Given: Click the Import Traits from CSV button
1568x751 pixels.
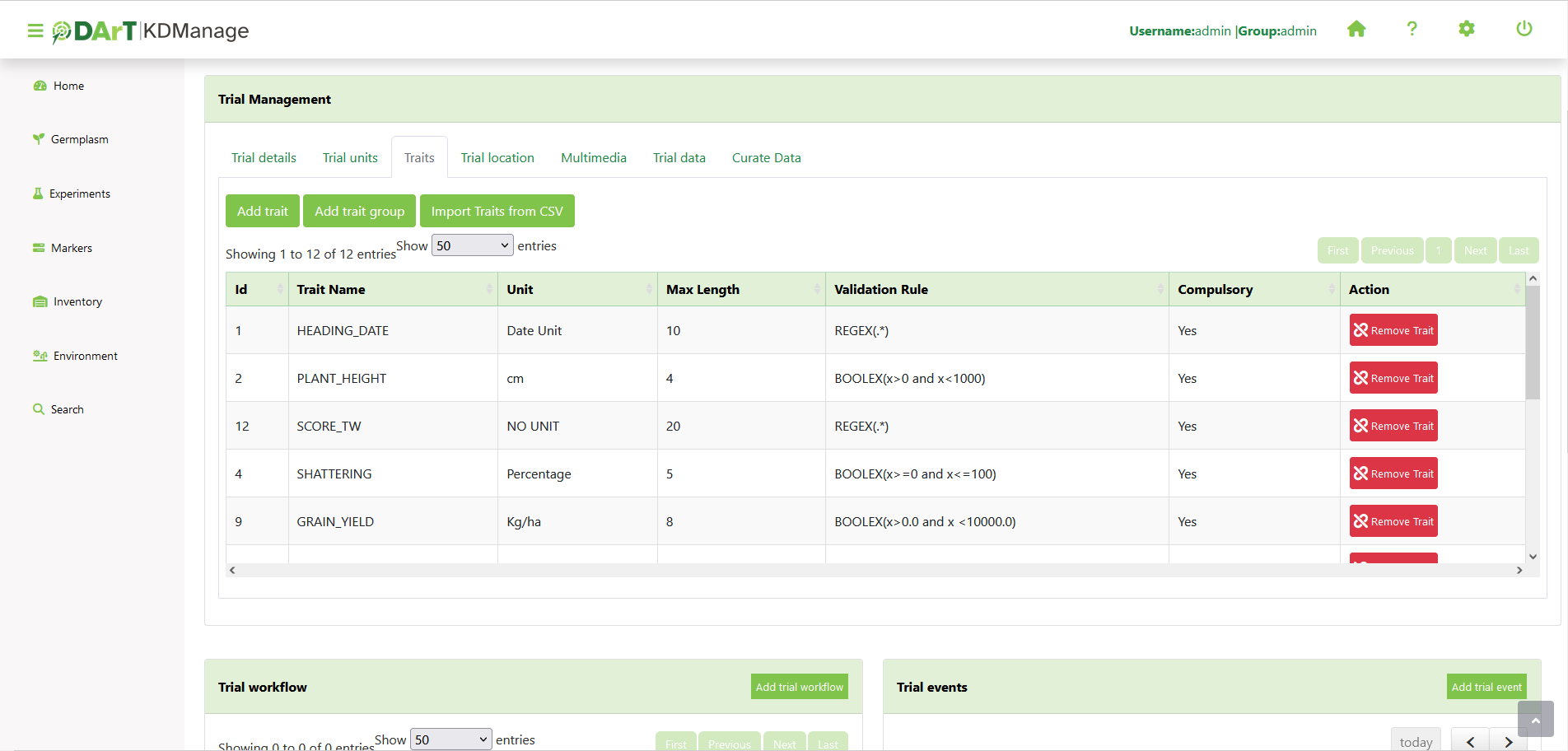Looking at the screenshot, I should click(x=497, y=211).
